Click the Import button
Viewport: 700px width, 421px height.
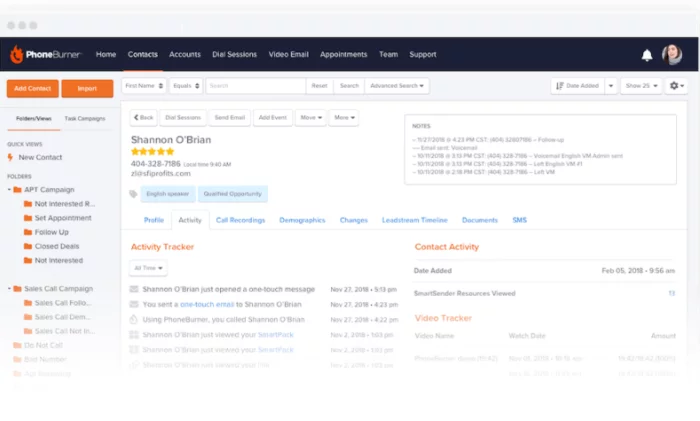(x=87, y=88)
